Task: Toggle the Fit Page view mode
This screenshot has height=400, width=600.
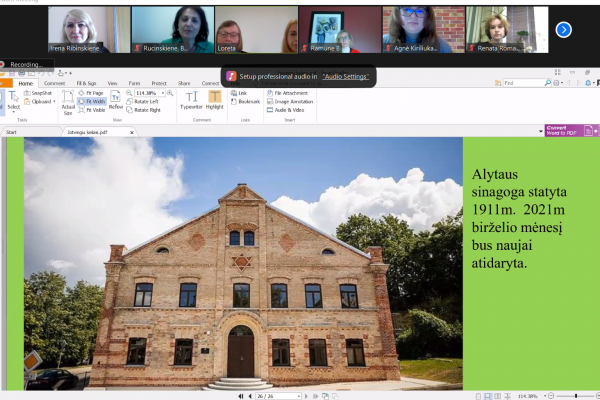Action: point(91,93)
